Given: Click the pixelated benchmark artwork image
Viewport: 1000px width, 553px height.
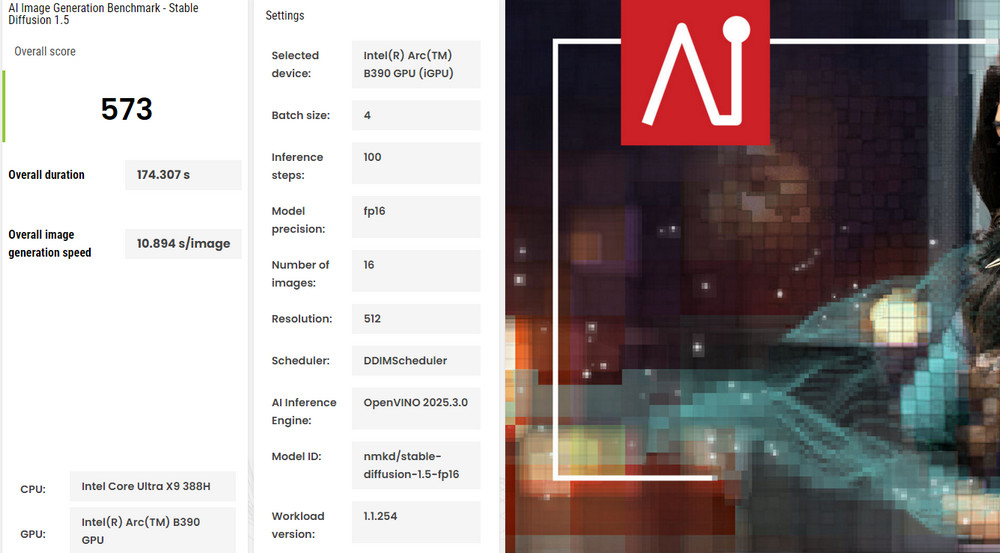Looking at the screenshot, I should 750,350.
